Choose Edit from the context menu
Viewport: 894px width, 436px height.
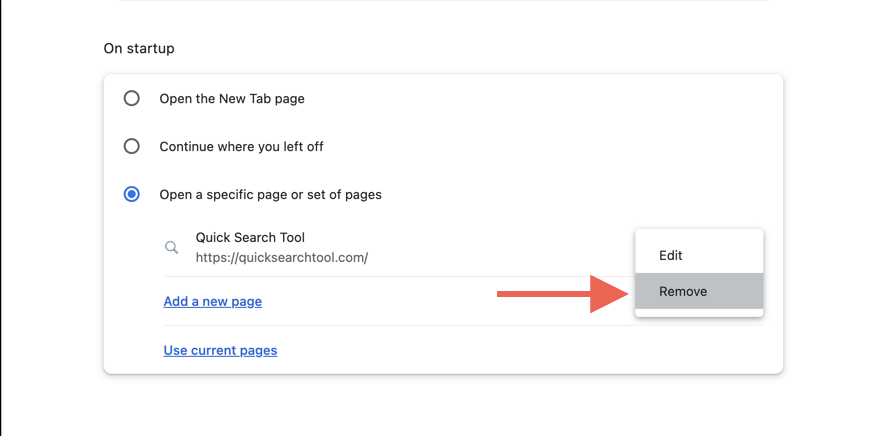670,256
